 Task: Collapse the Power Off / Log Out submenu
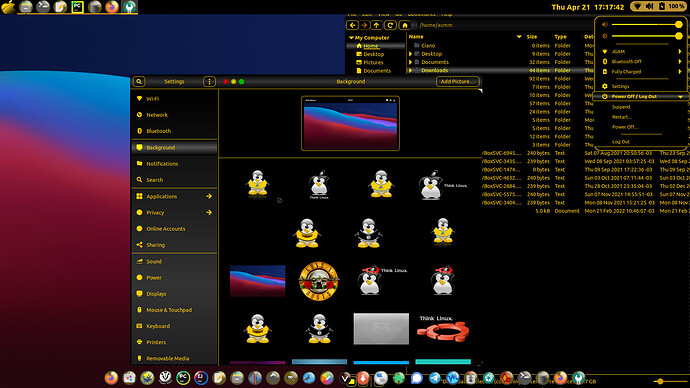tap(680, 96)
